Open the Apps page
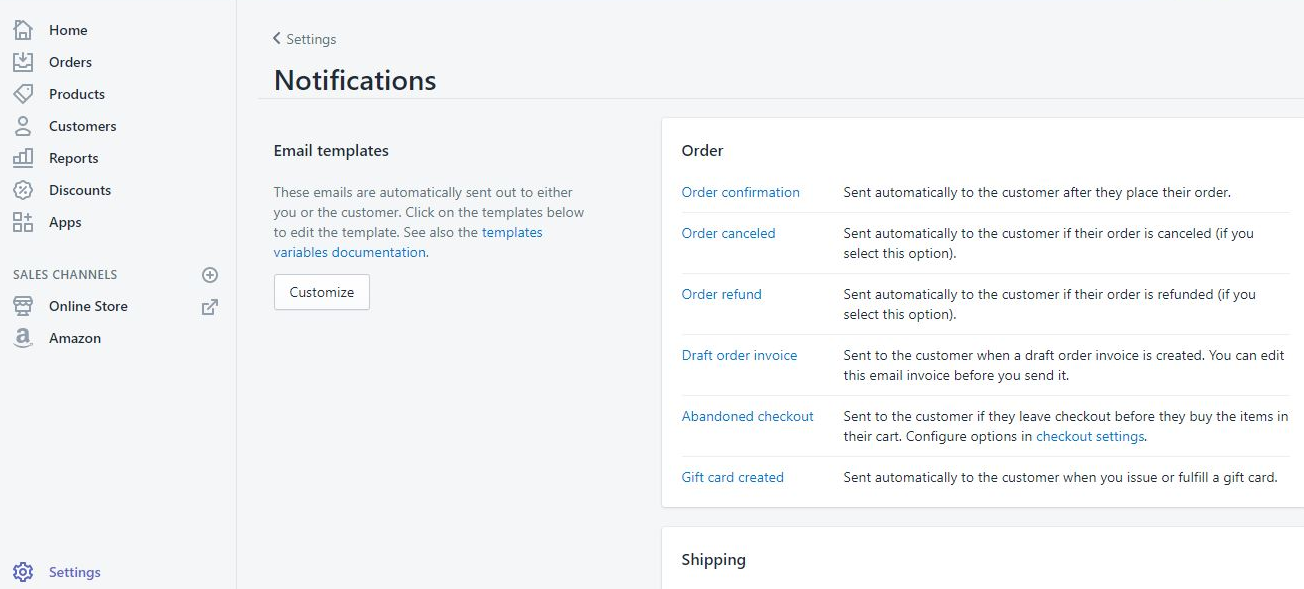Viewport: 1304px width, 589px height. coord(65,222)
